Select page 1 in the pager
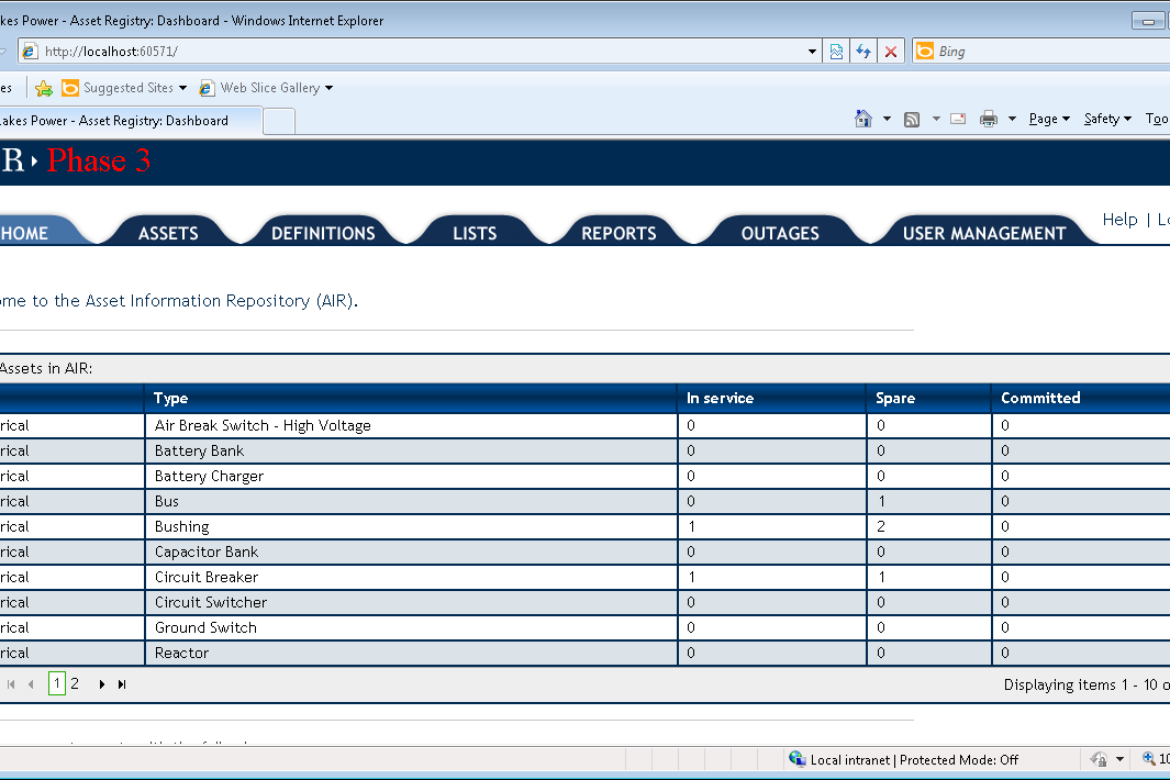 (x=57, y=684)
